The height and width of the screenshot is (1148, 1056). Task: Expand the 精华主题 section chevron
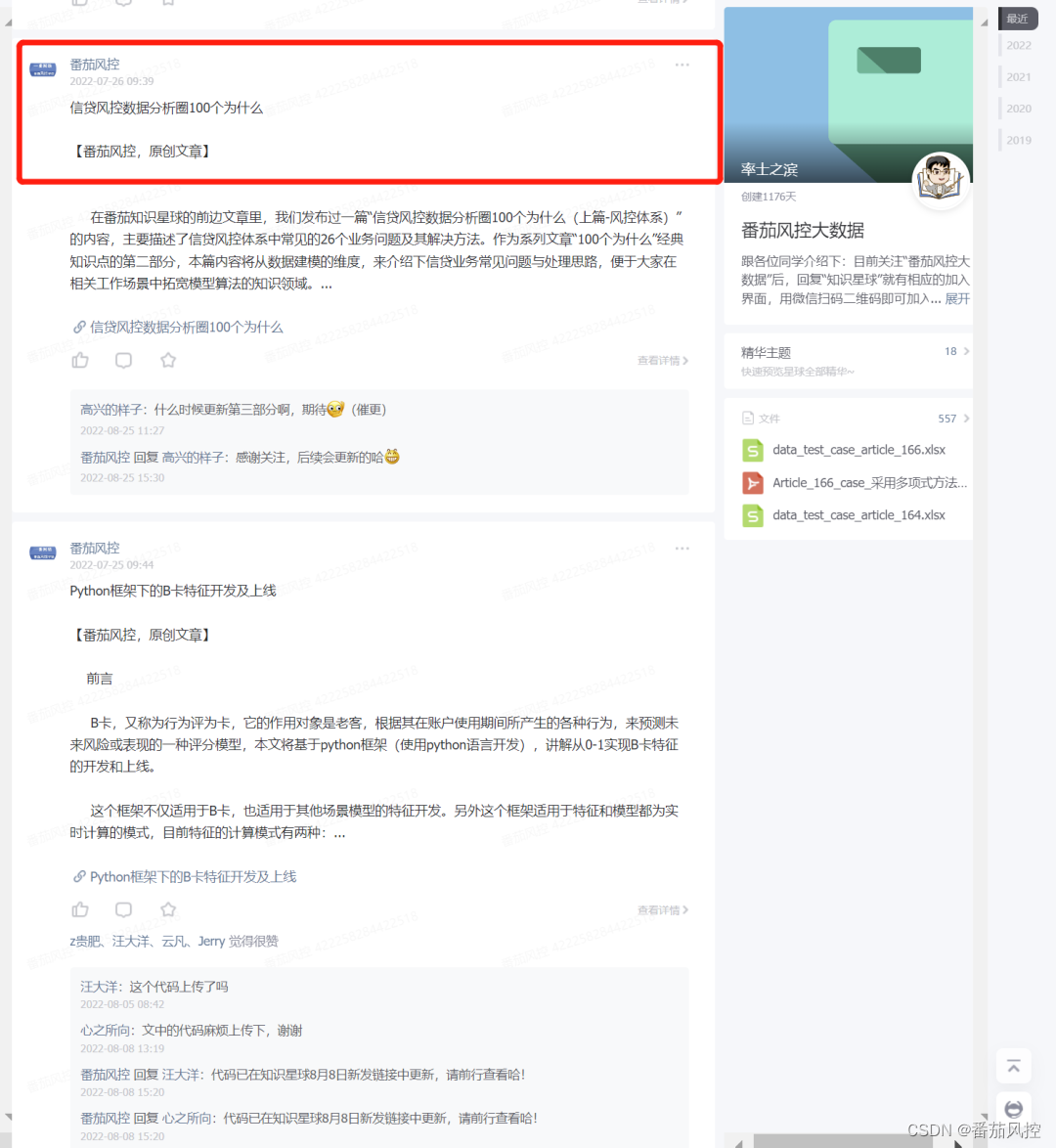967,351
